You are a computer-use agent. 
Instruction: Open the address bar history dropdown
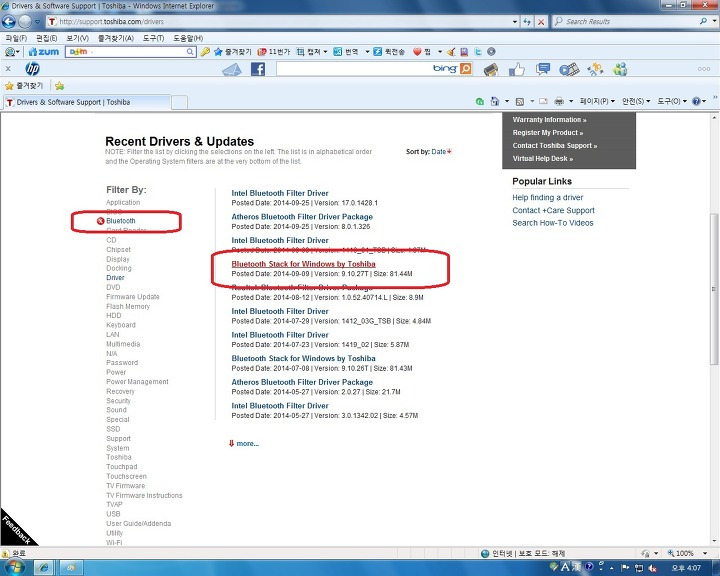coord(515,22)
